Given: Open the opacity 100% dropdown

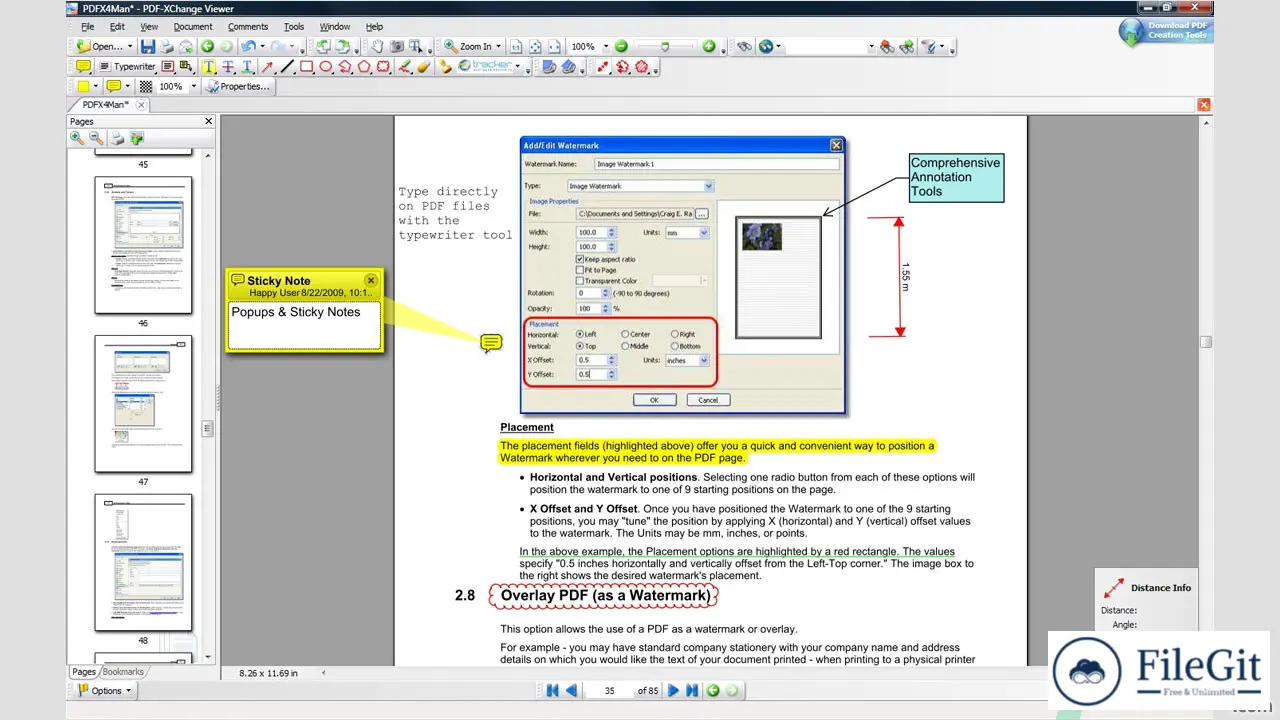Looking at the screenshot, I should tap(193, 87).
